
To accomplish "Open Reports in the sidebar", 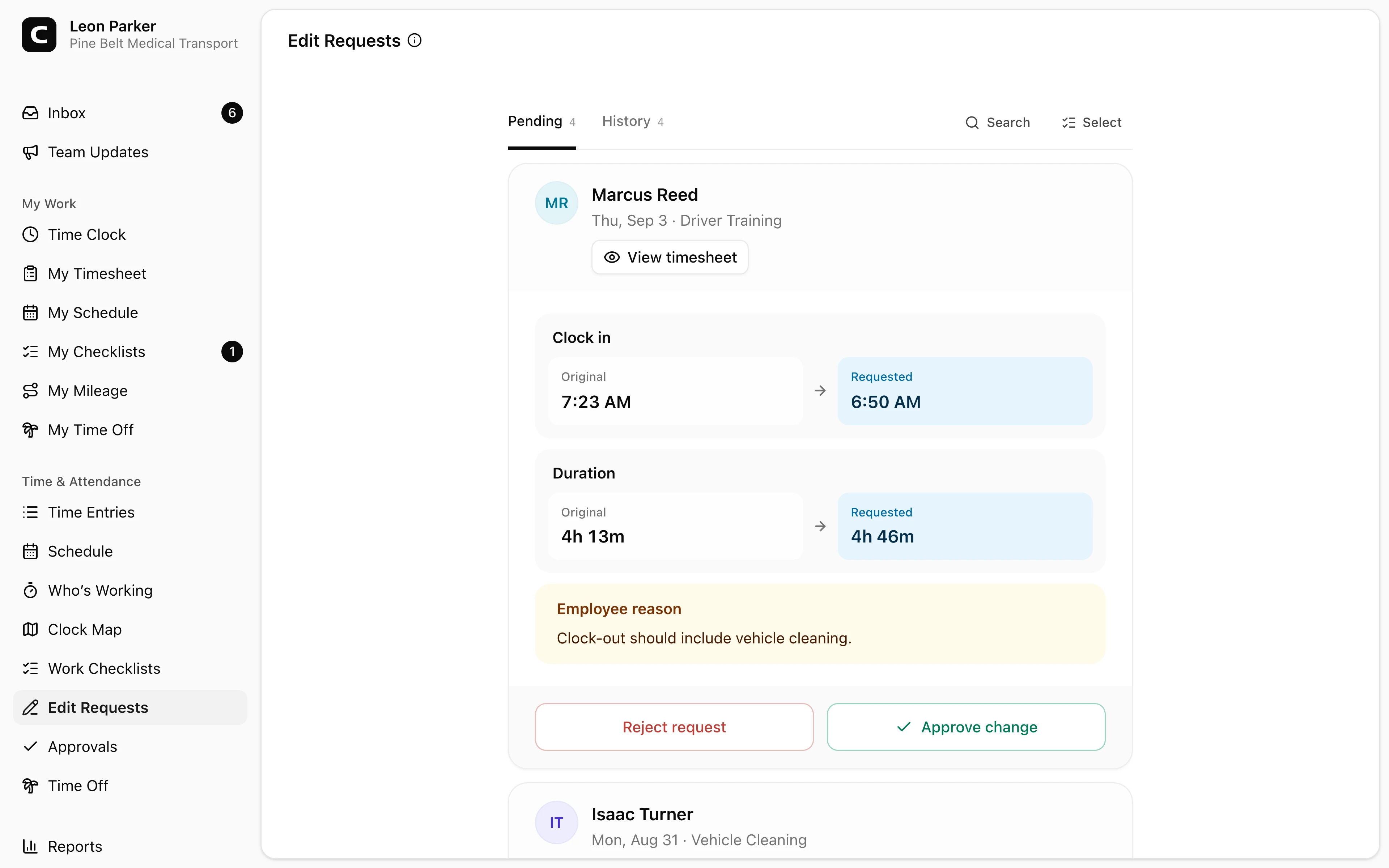I will [x=130, y=846].
